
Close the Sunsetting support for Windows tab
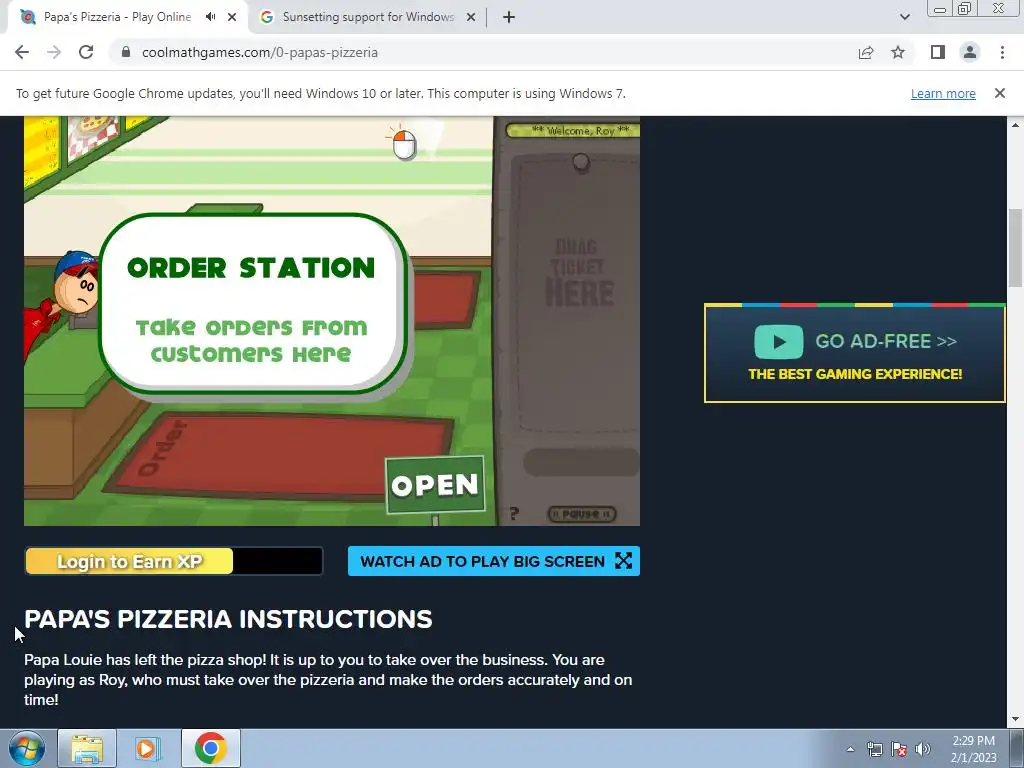(x=471, y=17)
